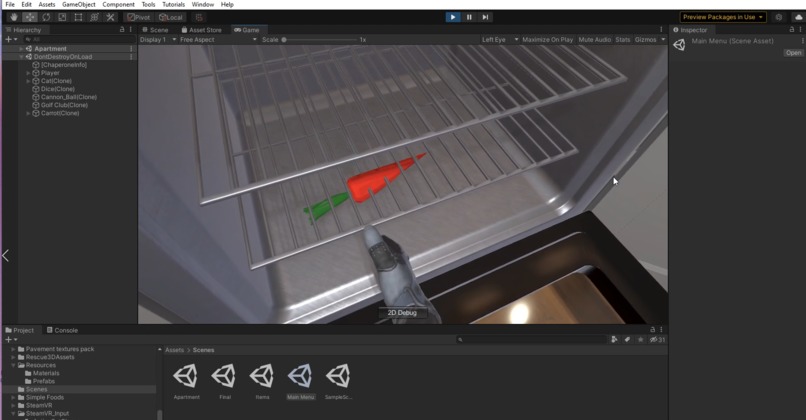This screenshot has width=806, height=420.
Task: Select the Rect tool
Action: click(x=78, y=17)
